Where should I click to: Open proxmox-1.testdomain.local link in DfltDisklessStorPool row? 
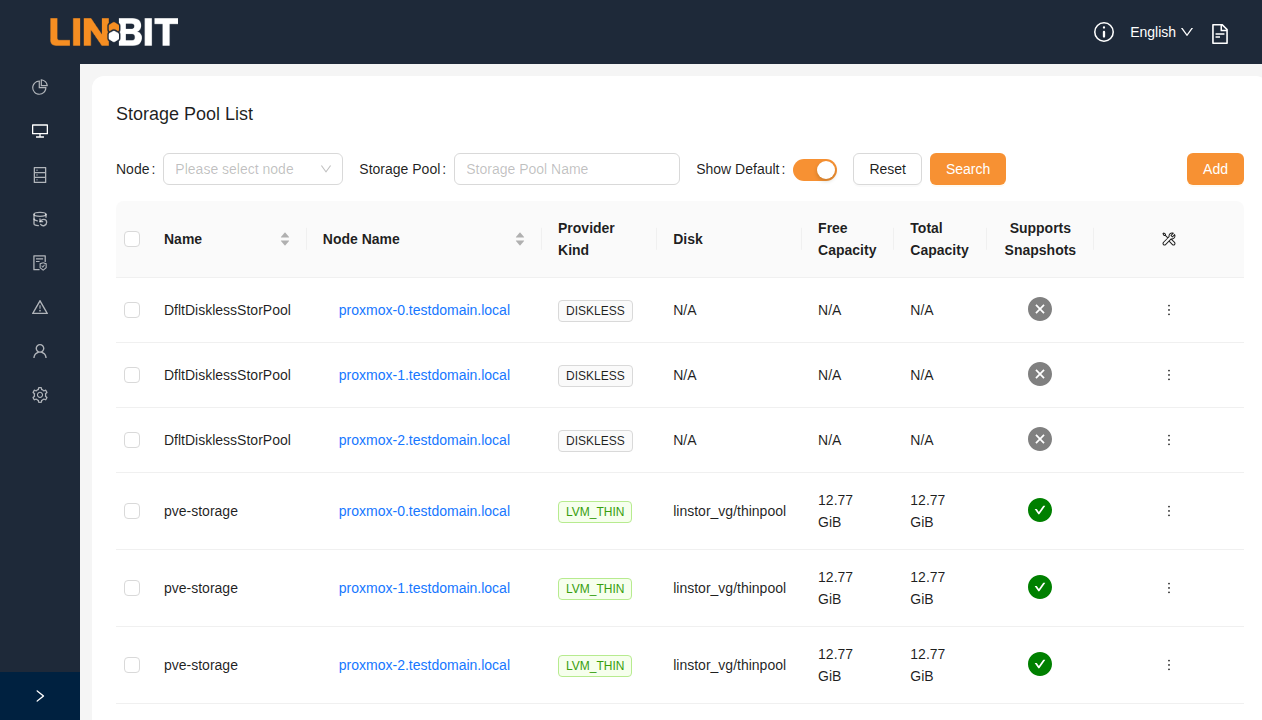(x=424, y=375)
